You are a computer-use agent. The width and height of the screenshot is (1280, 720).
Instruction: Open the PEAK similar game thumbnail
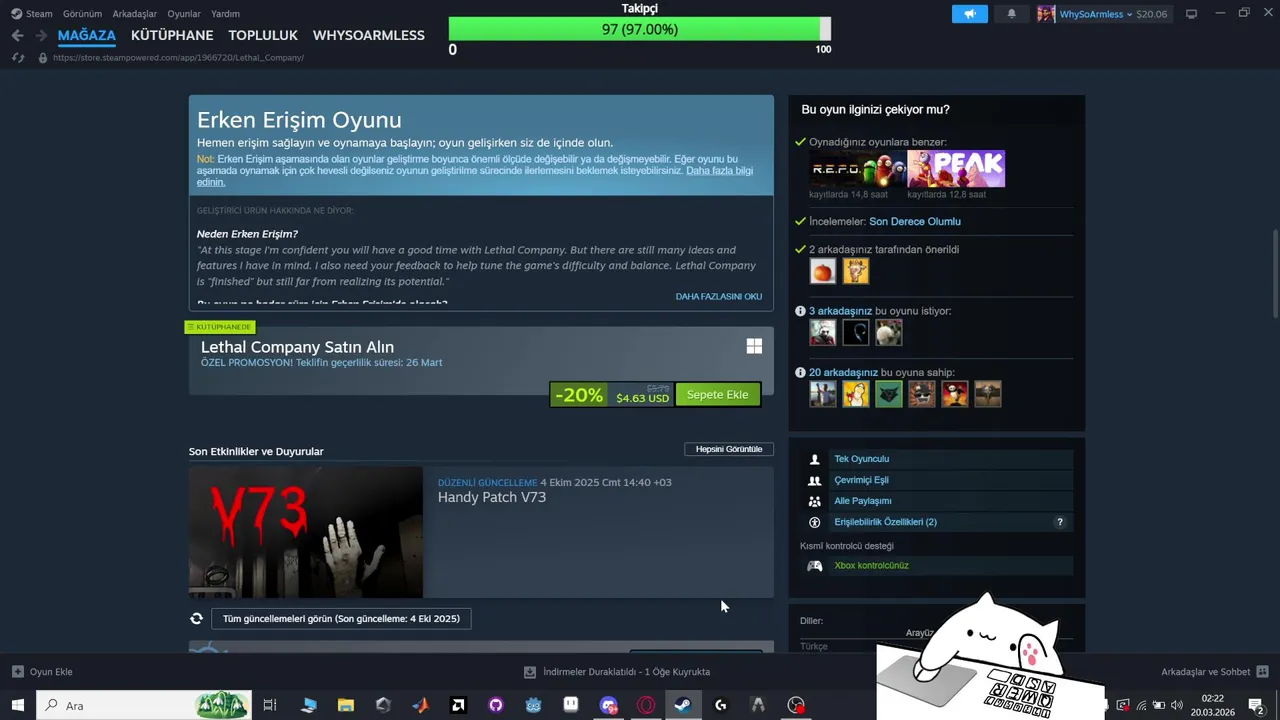coord(956,169)
